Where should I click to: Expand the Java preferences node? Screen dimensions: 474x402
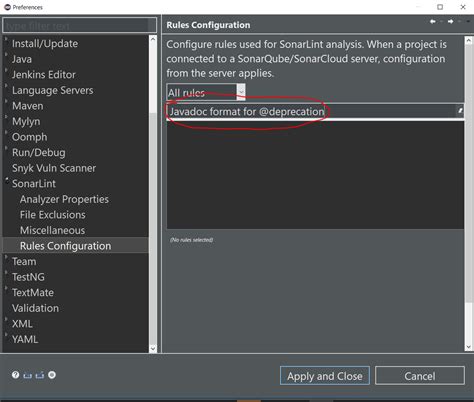tap(6, 54)
